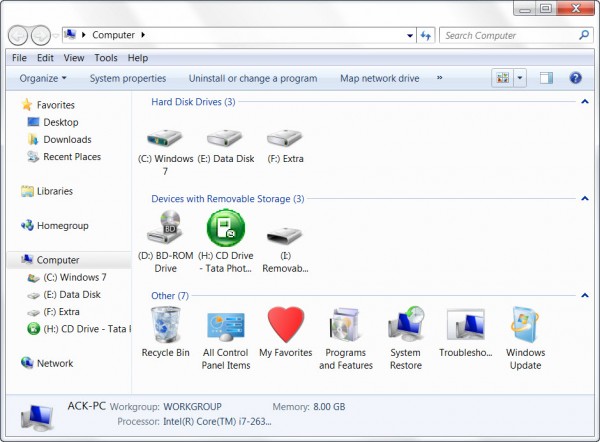Open the Windows Update icon
This screenshot has width=600, height=442.
pos(525,325)
